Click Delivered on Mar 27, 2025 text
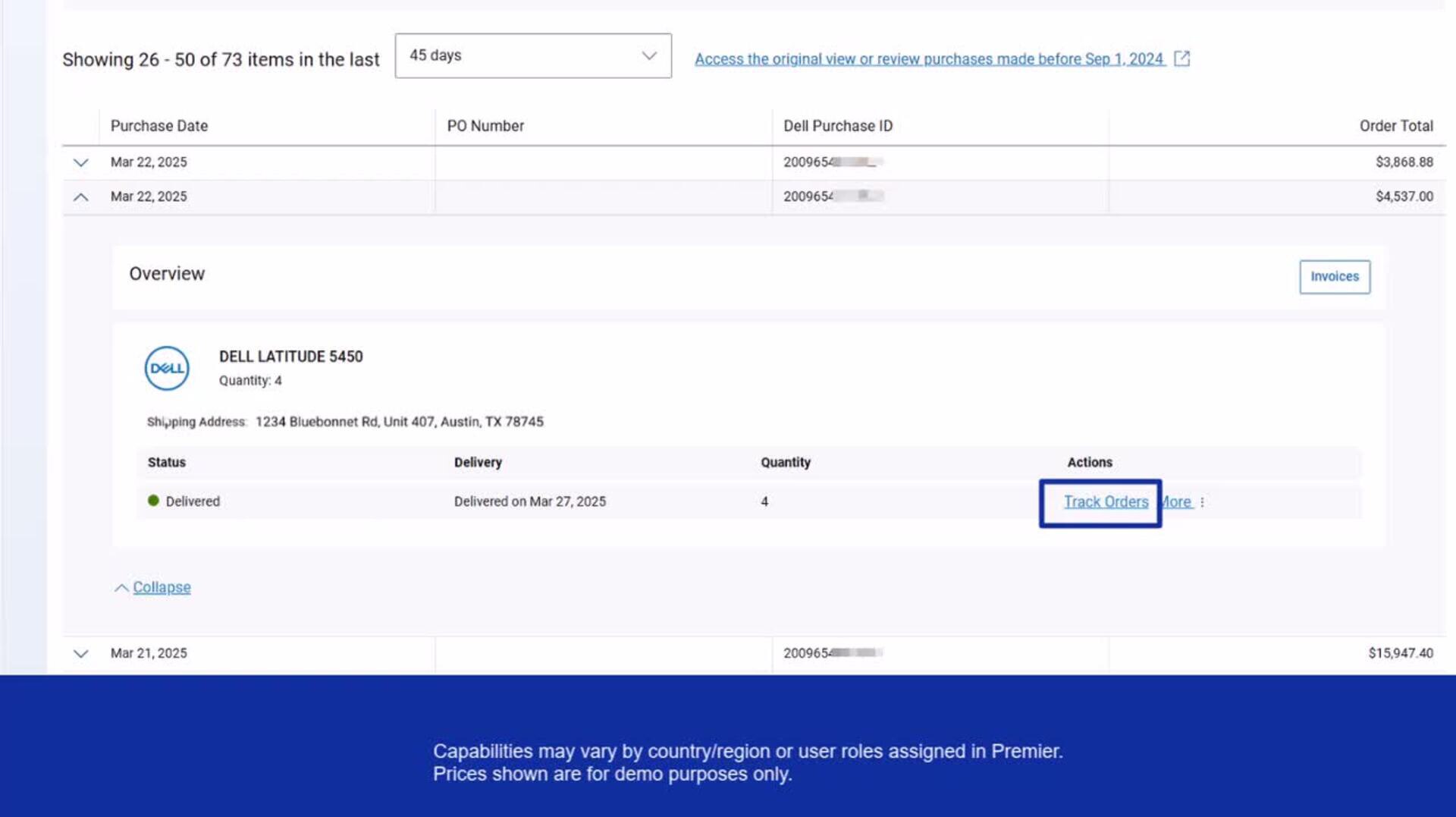 click(530, 501)
